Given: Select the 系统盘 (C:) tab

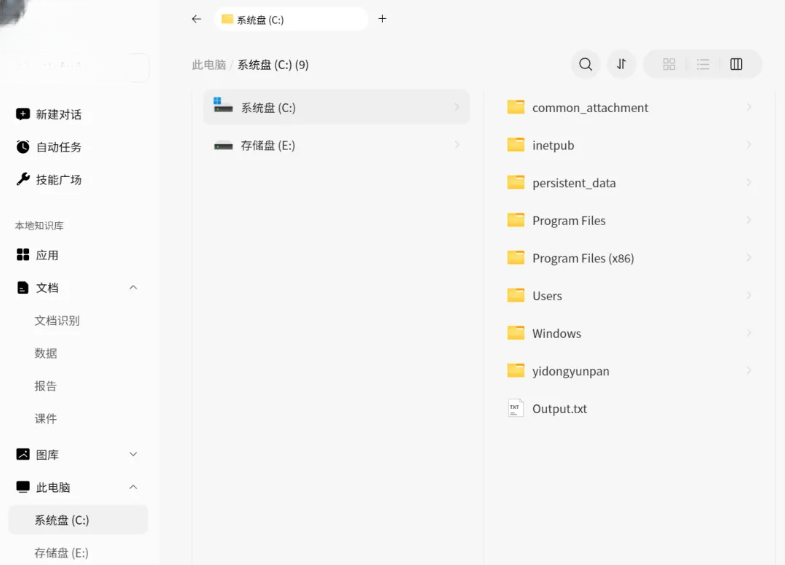Looking at the screenshot, I should (291, 19).
